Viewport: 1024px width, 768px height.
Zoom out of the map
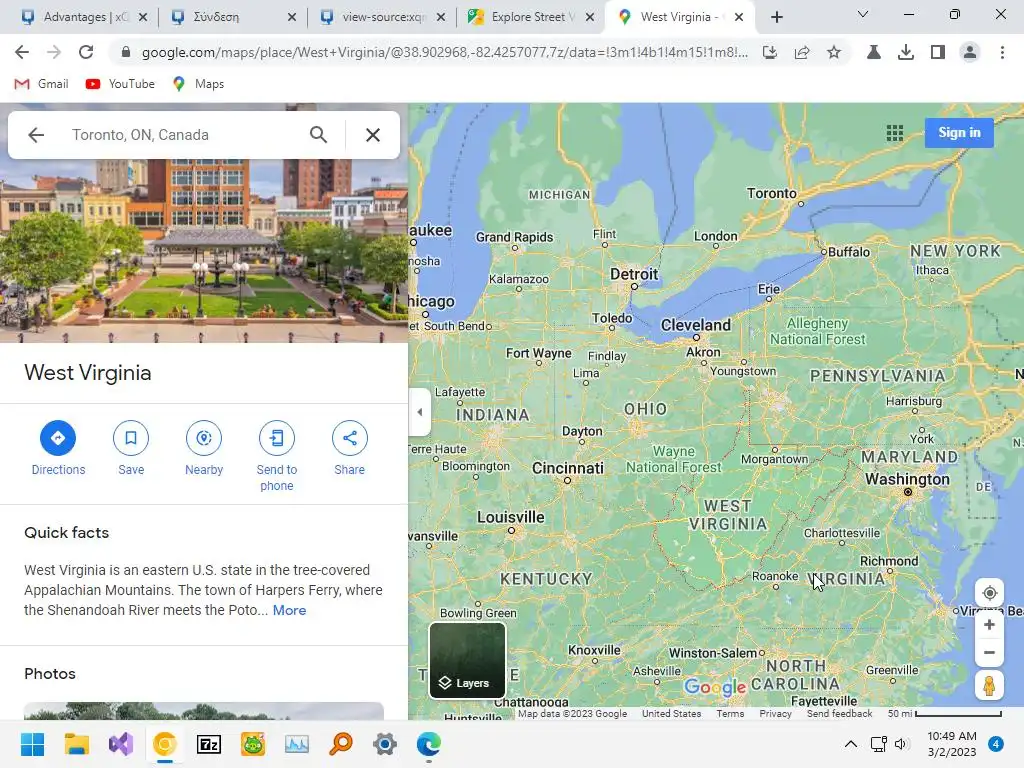989,652
